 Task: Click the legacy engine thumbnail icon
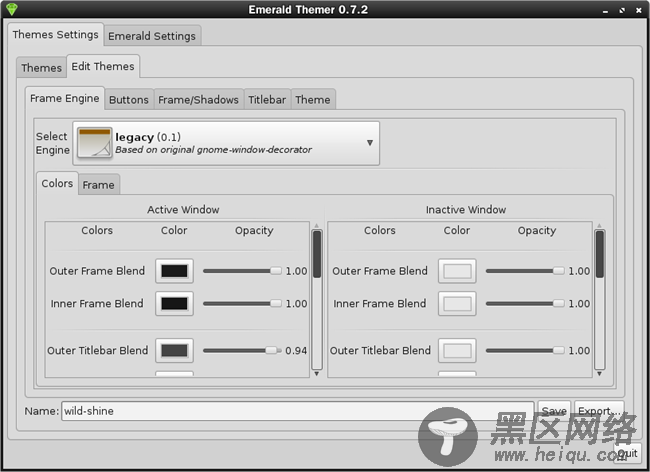coord(95,143)
